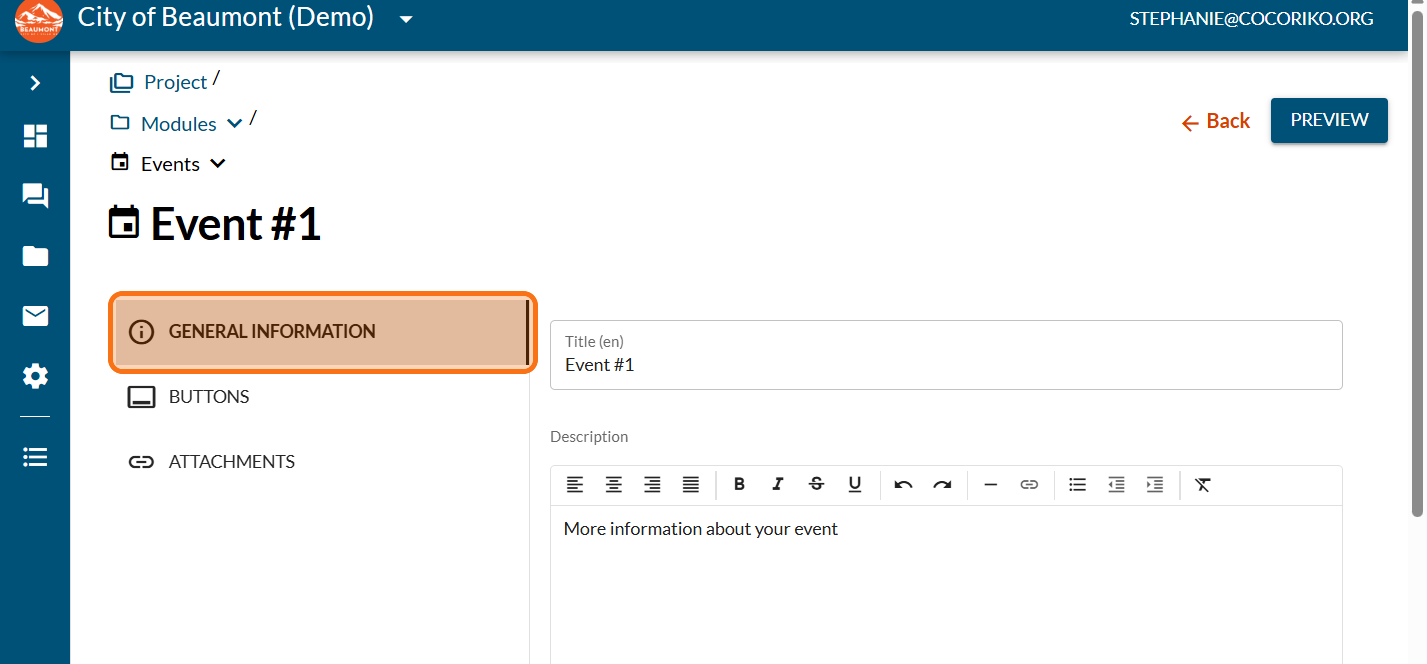This screenshot has height=664, width=1427.
Task: Click the undo arrow in editor
Action: [903, 485]
